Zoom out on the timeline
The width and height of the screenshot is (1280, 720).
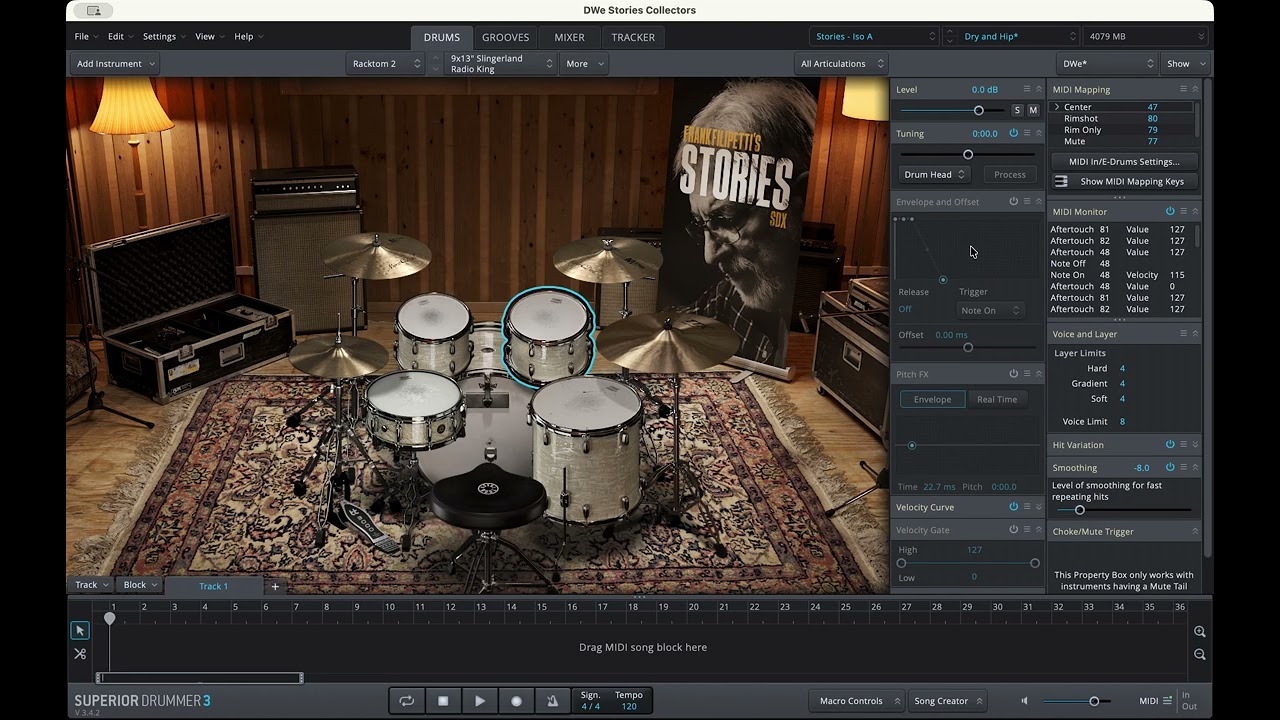pos(1200,654)
